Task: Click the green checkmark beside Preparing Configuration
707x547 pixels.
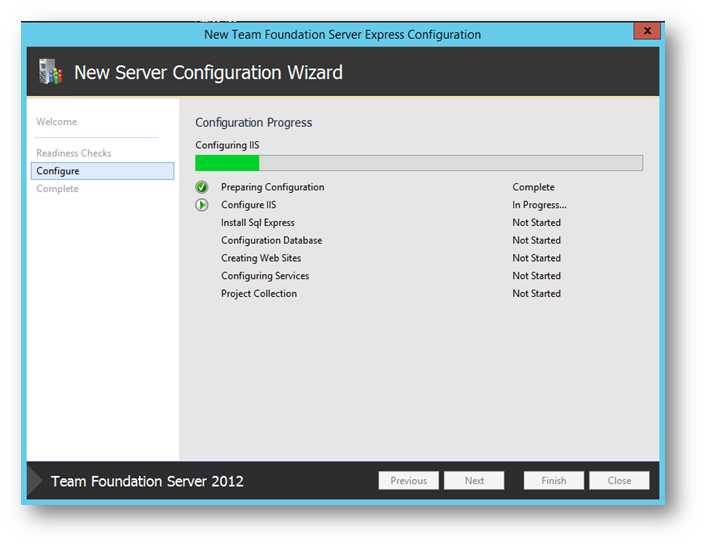Action: 202,187
